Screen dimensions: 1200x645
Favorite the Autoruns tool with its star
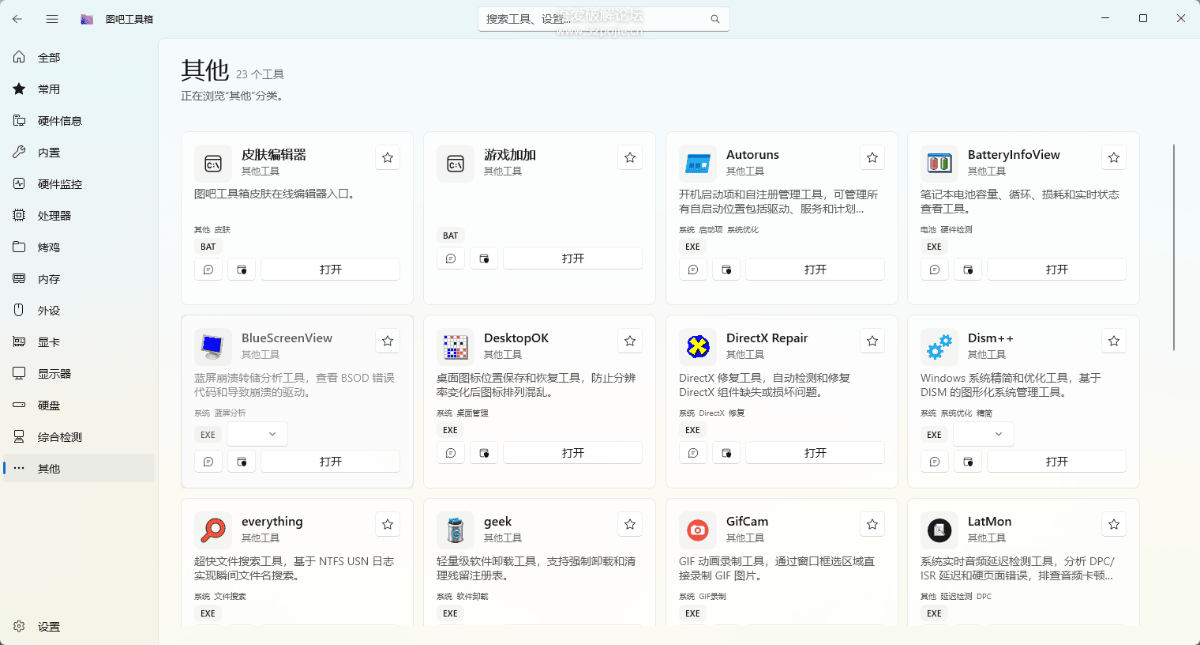(872, 158)
